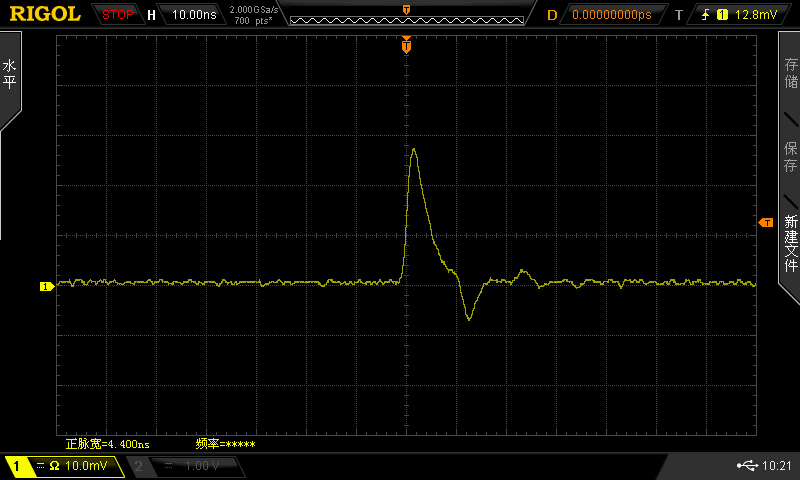Click the 12.8mV trigger level readout
Screen dimensions: 800x480
pos(756,15)
